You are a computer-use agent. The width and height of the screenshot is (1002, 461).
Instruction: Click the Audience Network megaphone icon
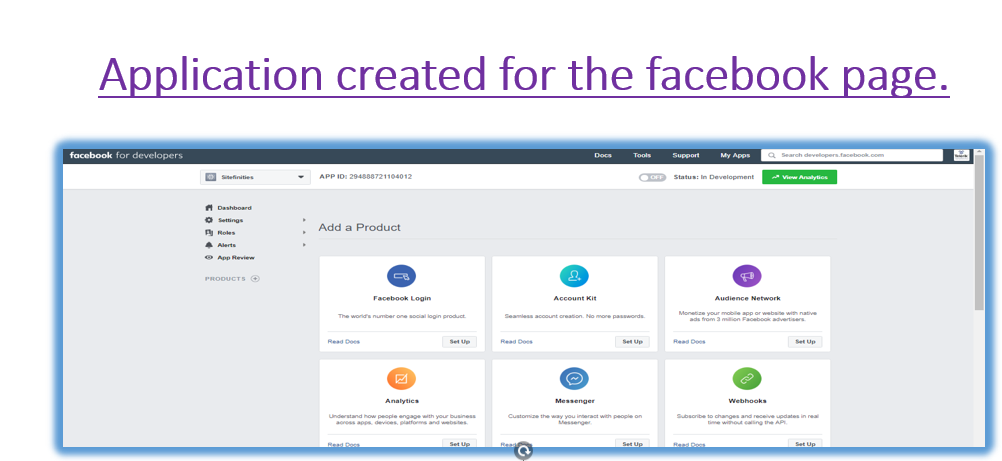[x=746, y=276]
